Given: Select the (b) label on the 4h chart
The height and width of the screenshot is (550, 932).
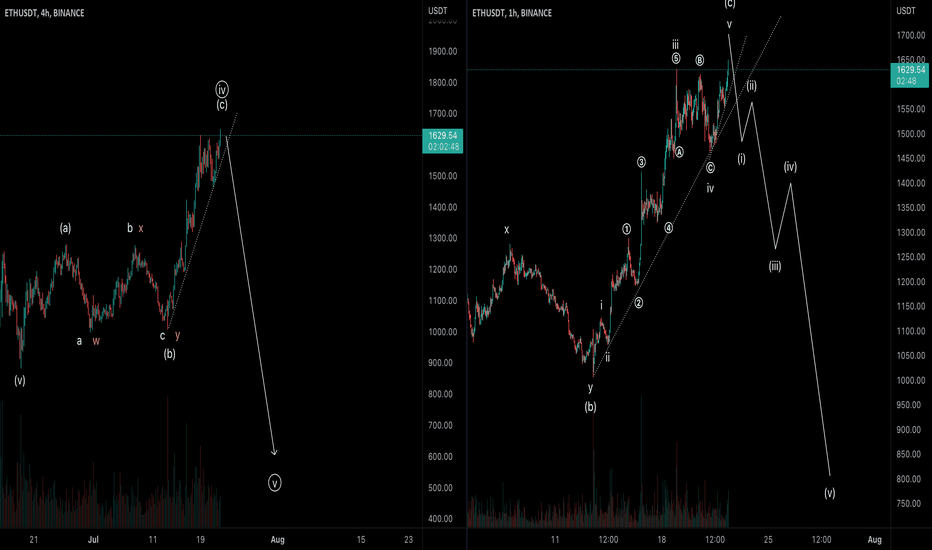Looking at the screenshot, I should (x=169, y=354).
